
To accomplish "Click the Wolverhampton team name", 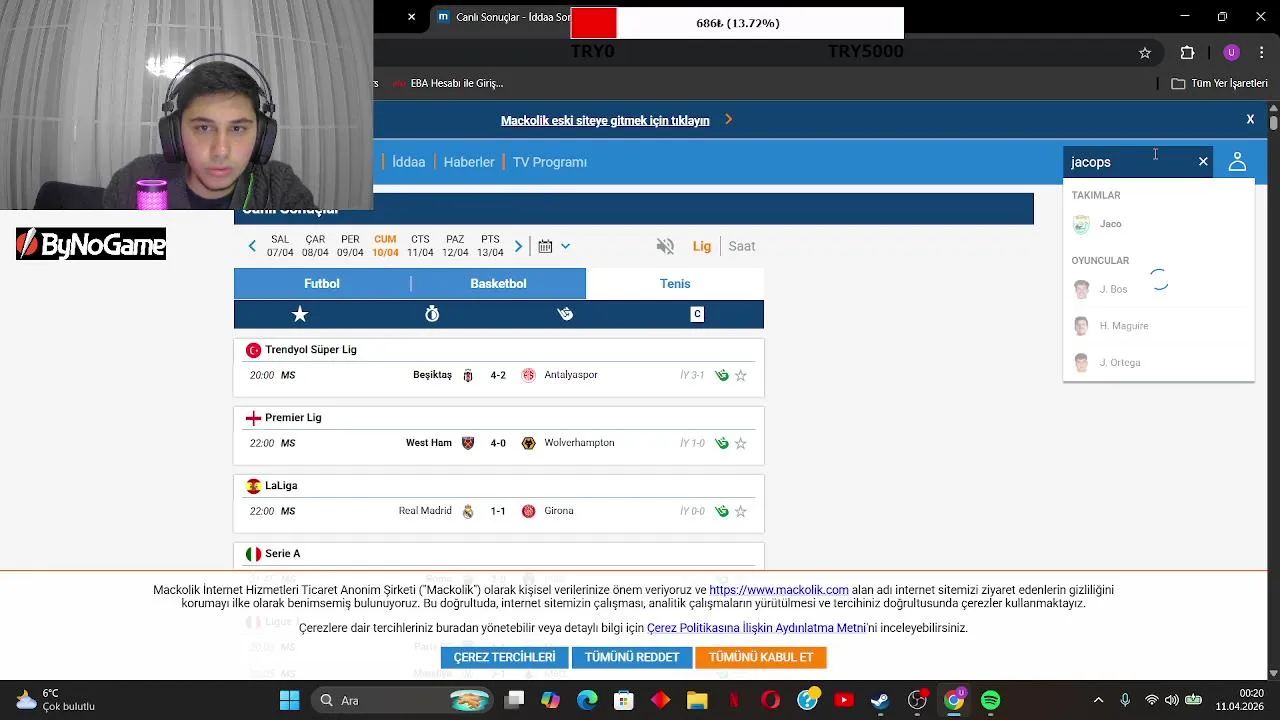I will pos(579,443).
